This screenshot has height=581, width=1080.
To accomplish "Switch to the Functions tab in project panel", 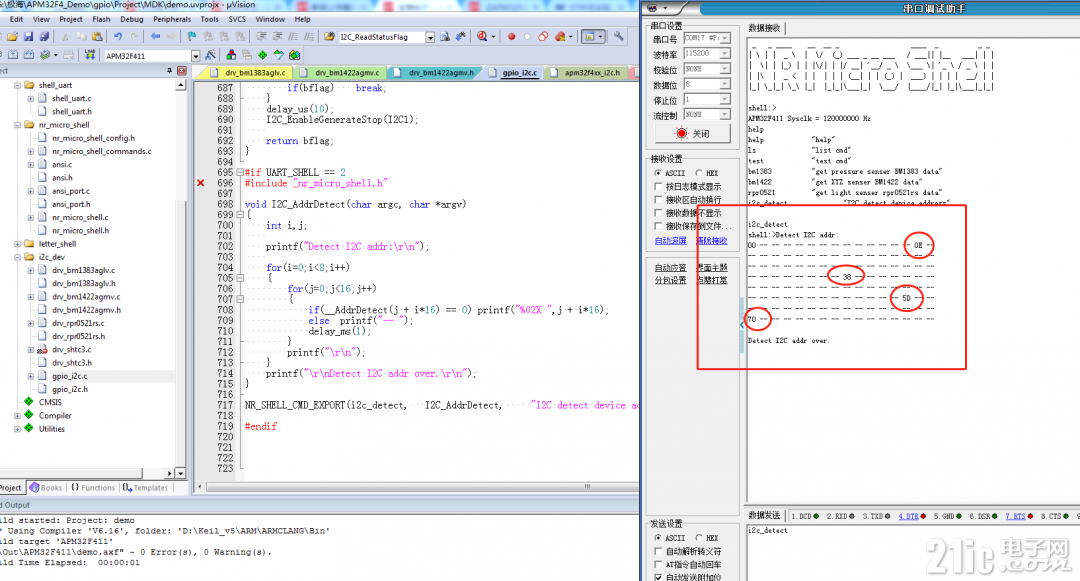I will coord(93,487).
